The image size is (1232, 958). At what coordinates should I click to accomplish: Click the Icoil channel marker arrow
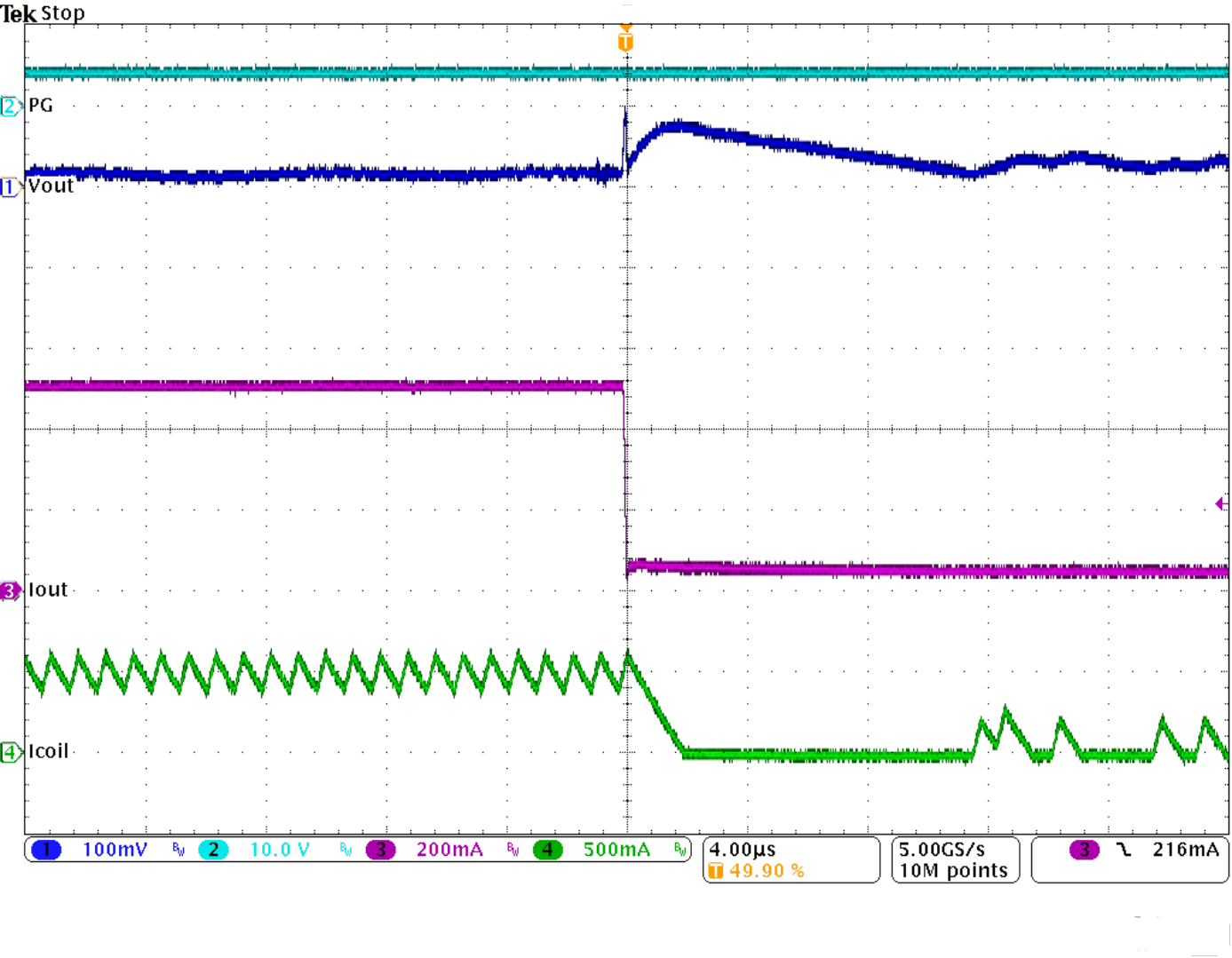(11, 751)
